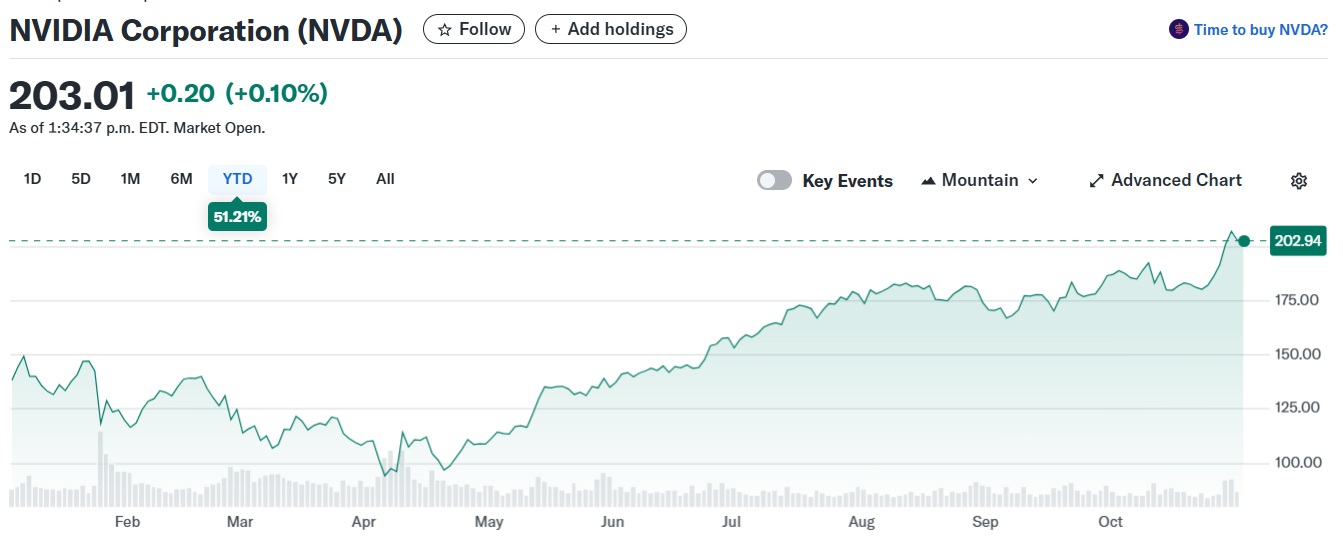Click purple icon beside Time to buy NVDA

click(1179, 30)
